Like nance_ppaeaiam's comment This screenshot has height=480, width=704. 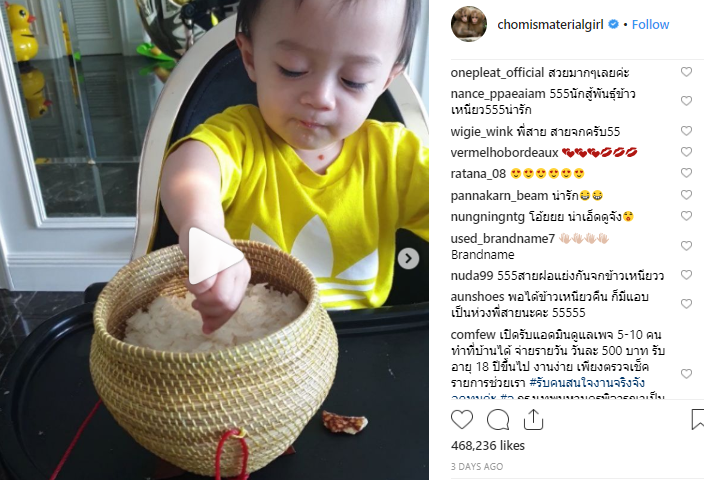point(686,101)
